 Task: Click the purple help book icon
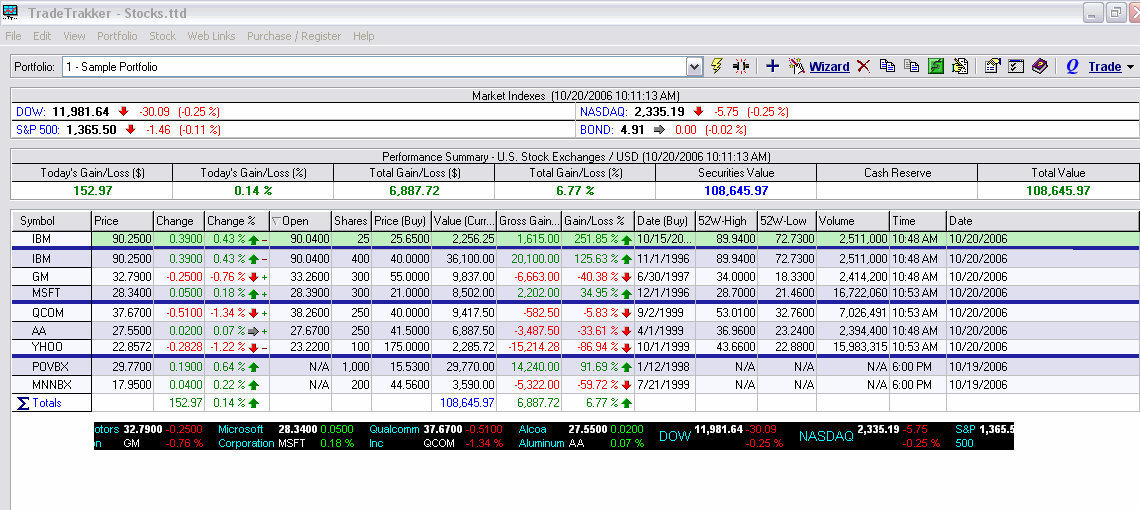tap(1040, 66)
